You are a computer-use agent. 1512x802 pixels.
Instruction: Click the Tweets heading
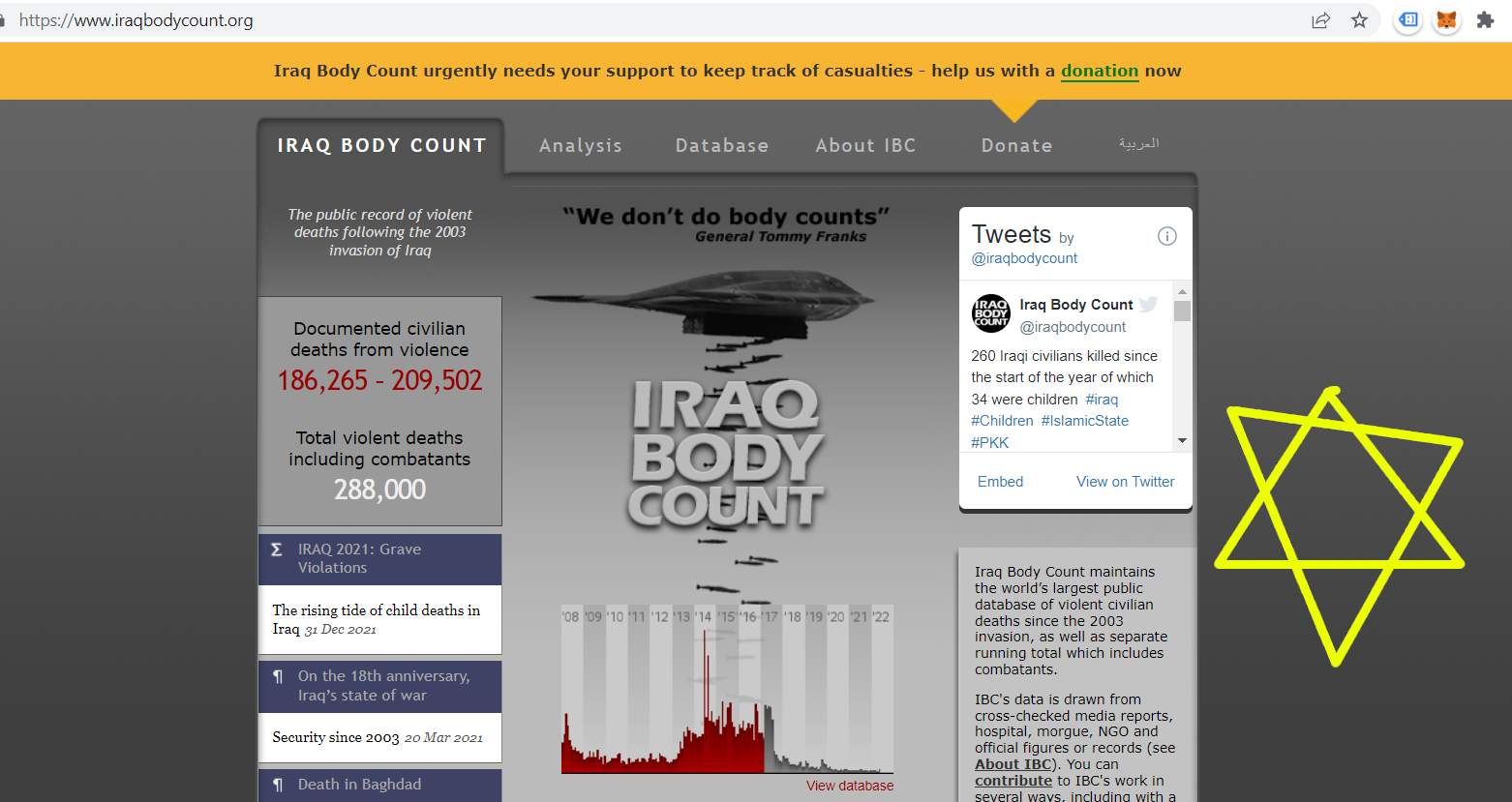[1011, 234]
